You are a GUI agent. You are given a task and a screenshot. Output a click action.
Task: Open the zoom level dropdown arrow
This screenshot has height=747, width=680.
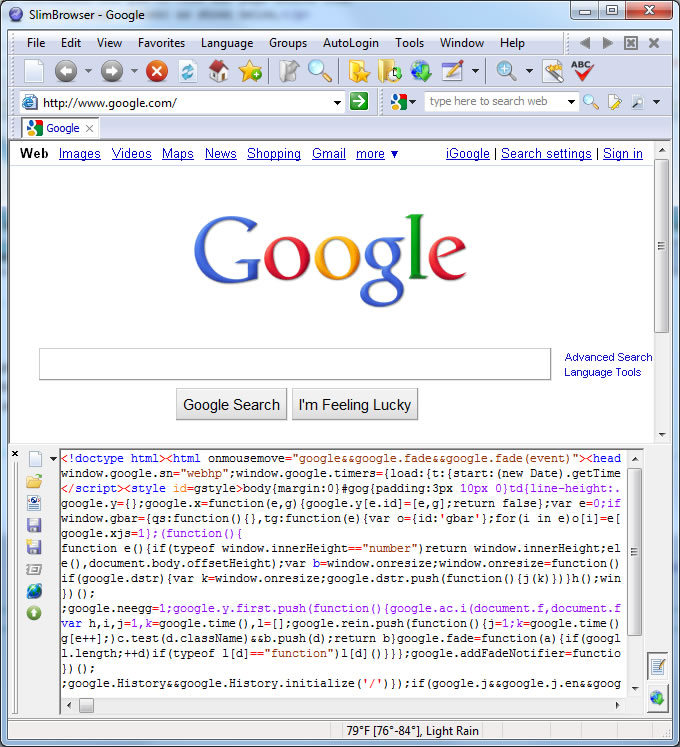coord(529,71)
